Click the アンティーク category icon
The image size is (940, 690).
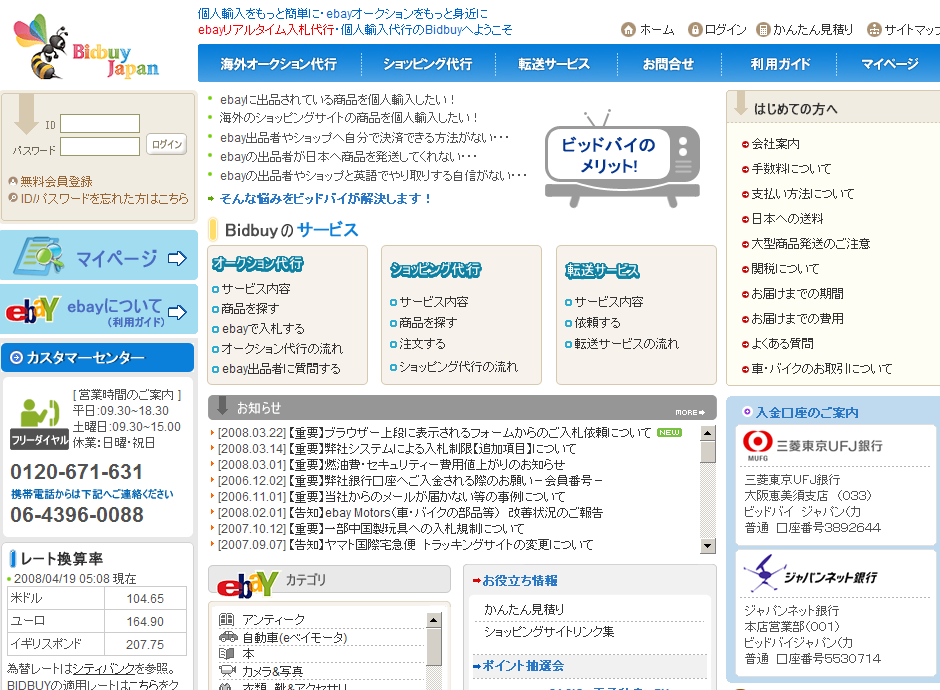click(x=227, y=619)
